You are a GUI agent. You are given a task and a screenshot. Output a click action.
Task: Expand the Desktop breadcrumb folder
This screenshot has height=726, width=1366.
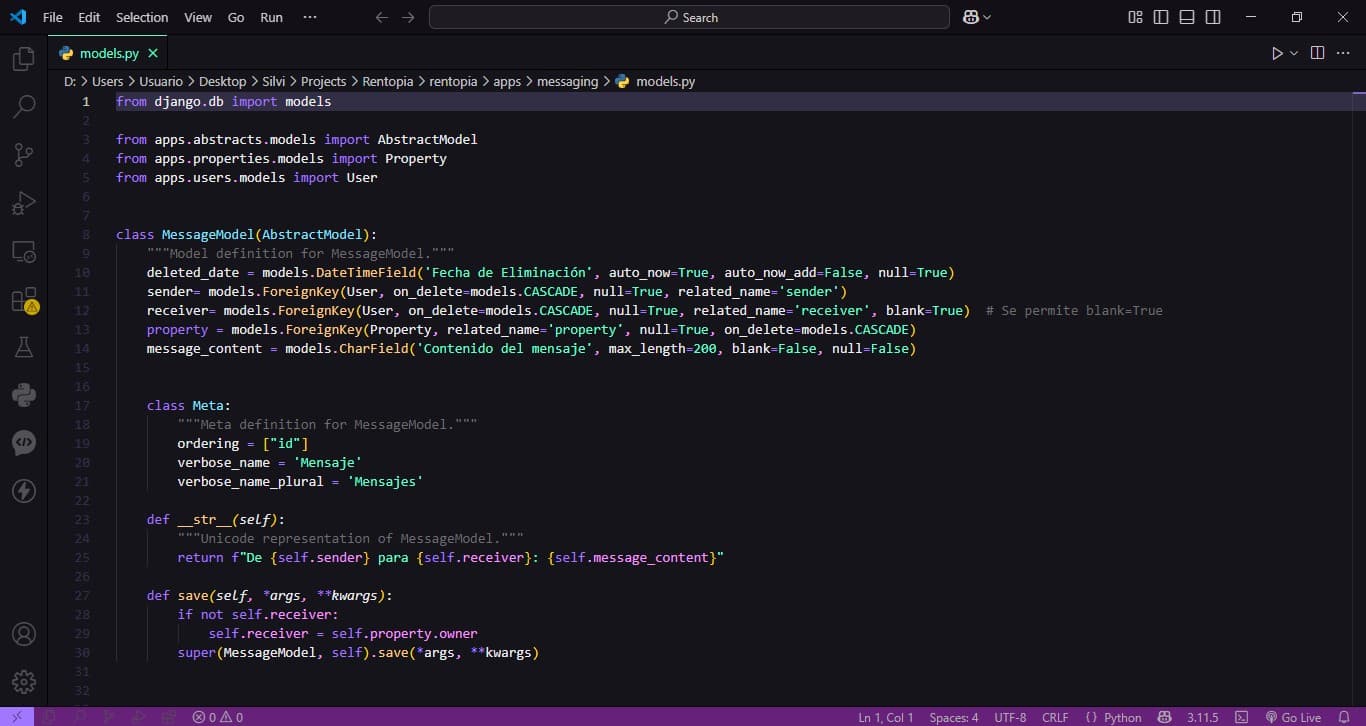(x=222, y=82)
